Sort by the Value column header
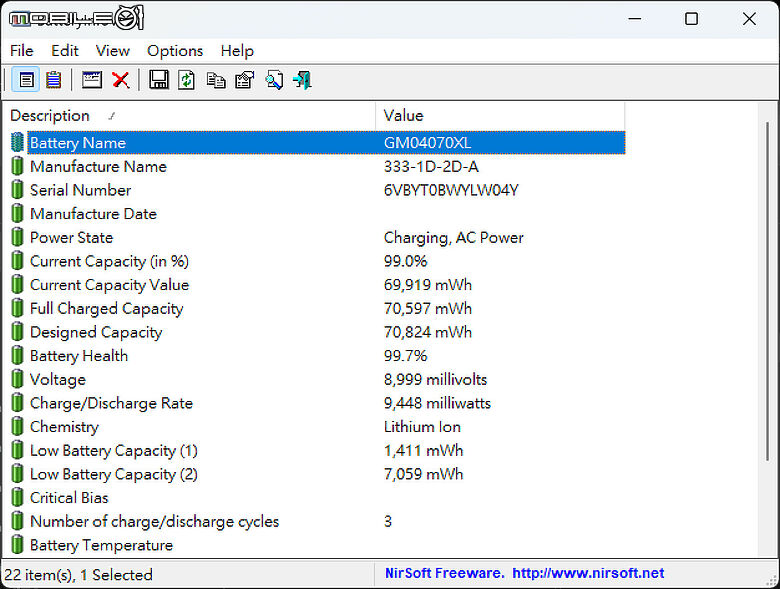The height and width of the screenshot is (589, 780). (500, 115)
